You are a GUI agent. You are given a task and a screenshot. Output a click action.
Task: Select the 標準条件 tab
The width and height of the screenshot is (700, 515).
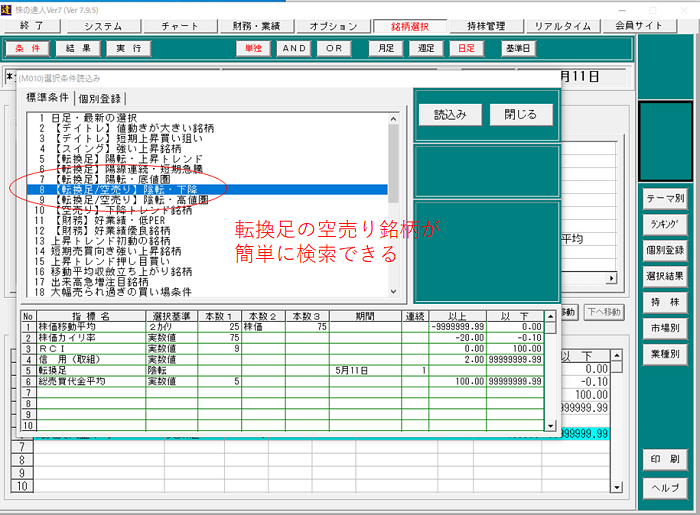coord(47,98)
